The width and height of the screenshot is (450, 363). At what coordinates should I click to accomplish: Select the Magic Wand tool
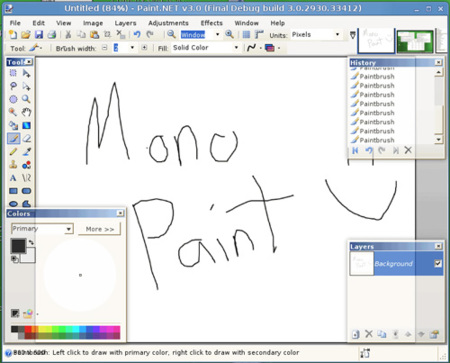(x=13, y=112)
